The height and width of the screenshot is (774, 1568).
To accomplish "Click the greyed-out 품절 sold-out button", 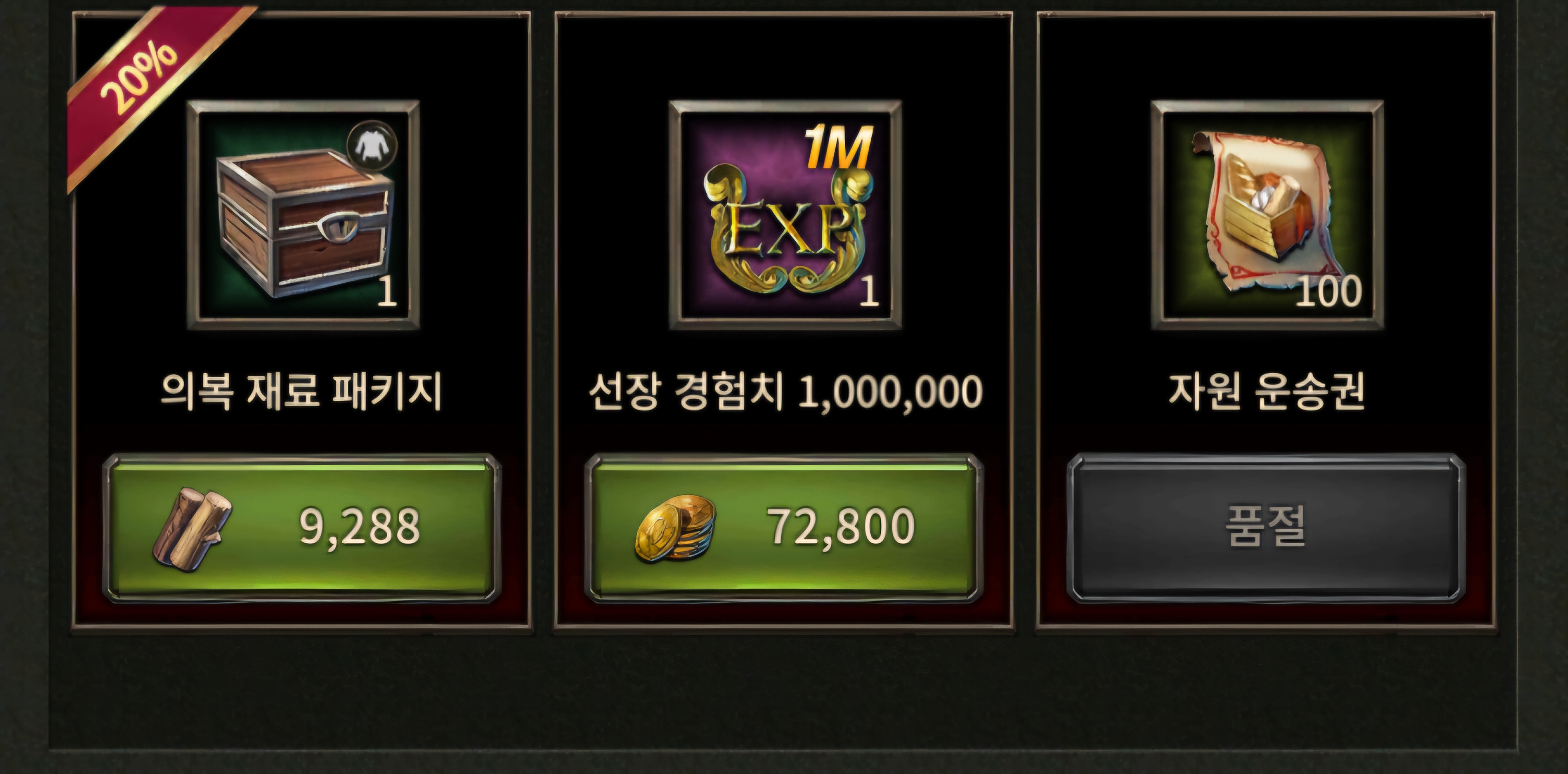I will coord(1266,528).
